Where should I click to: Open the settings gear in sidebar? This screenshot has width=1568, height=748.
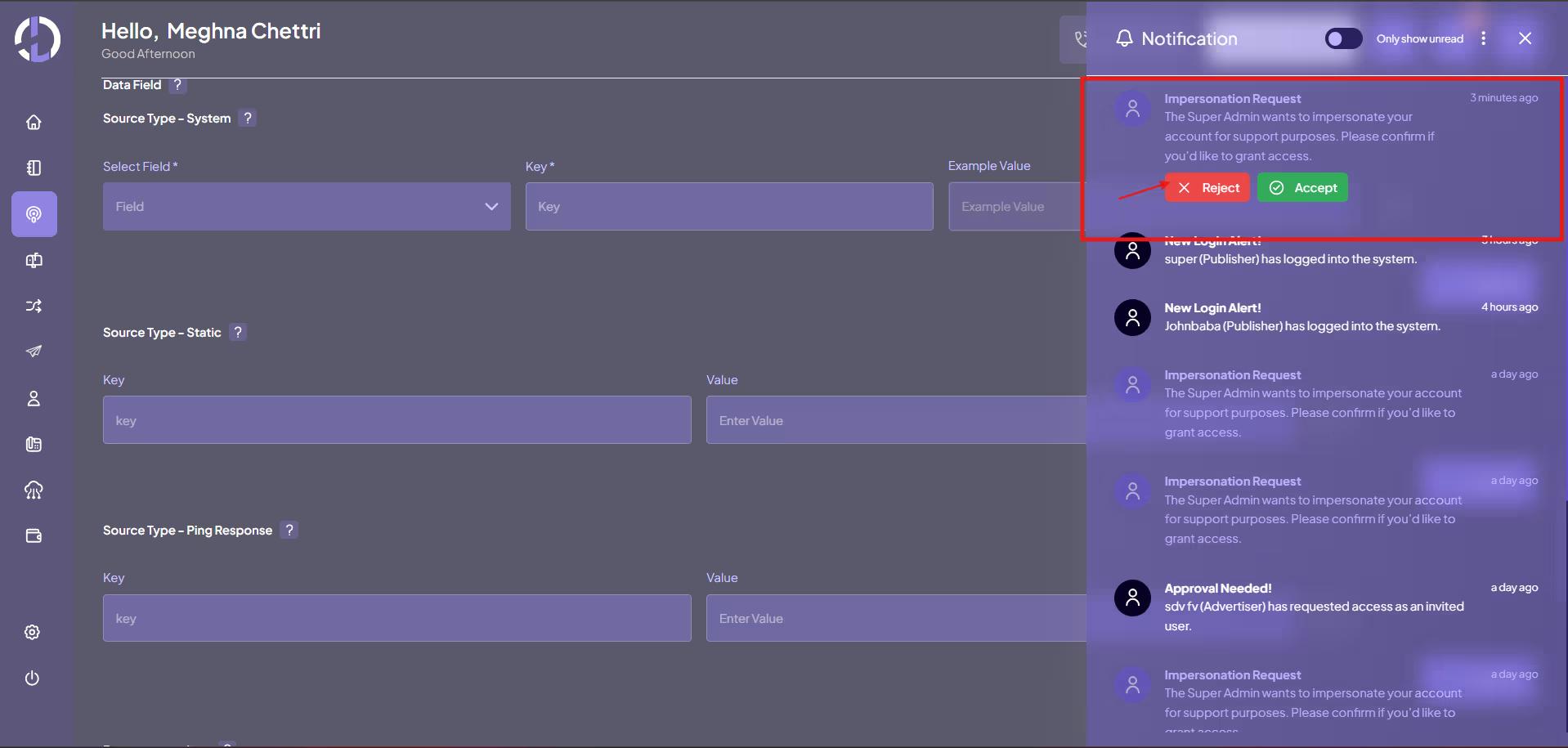coord(33,632)
